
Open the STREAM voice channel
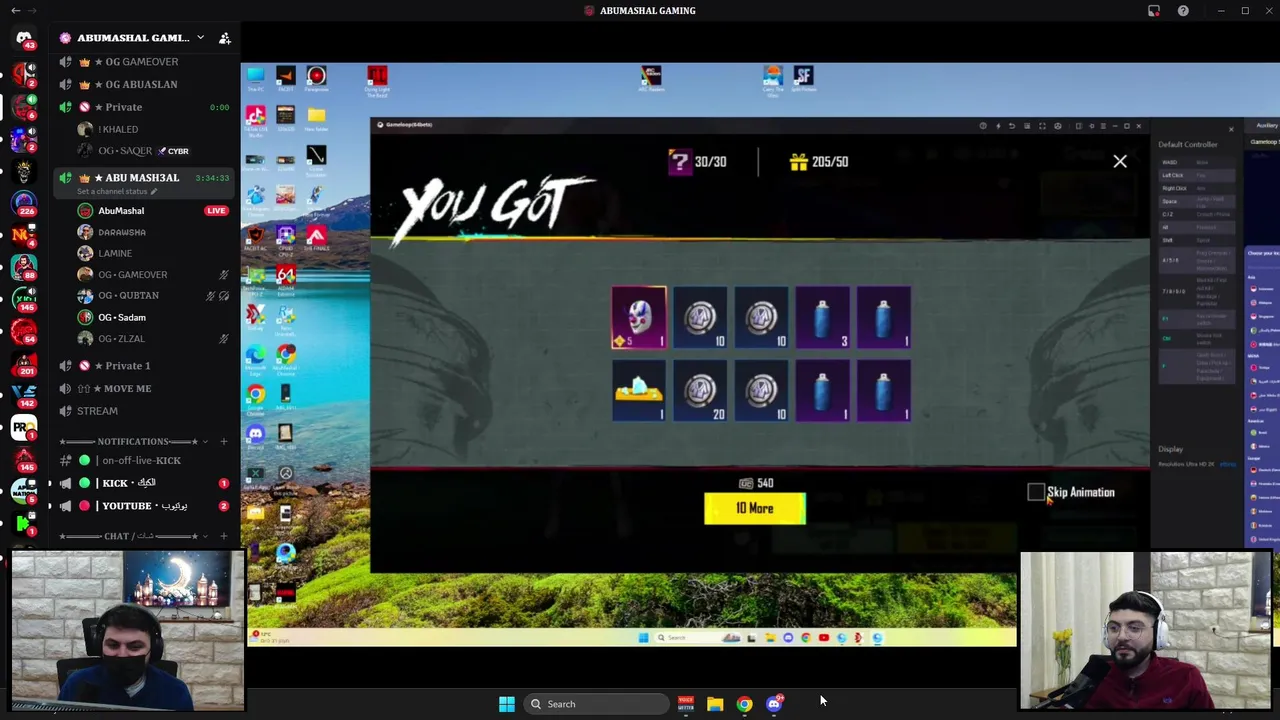pos(143,411)
